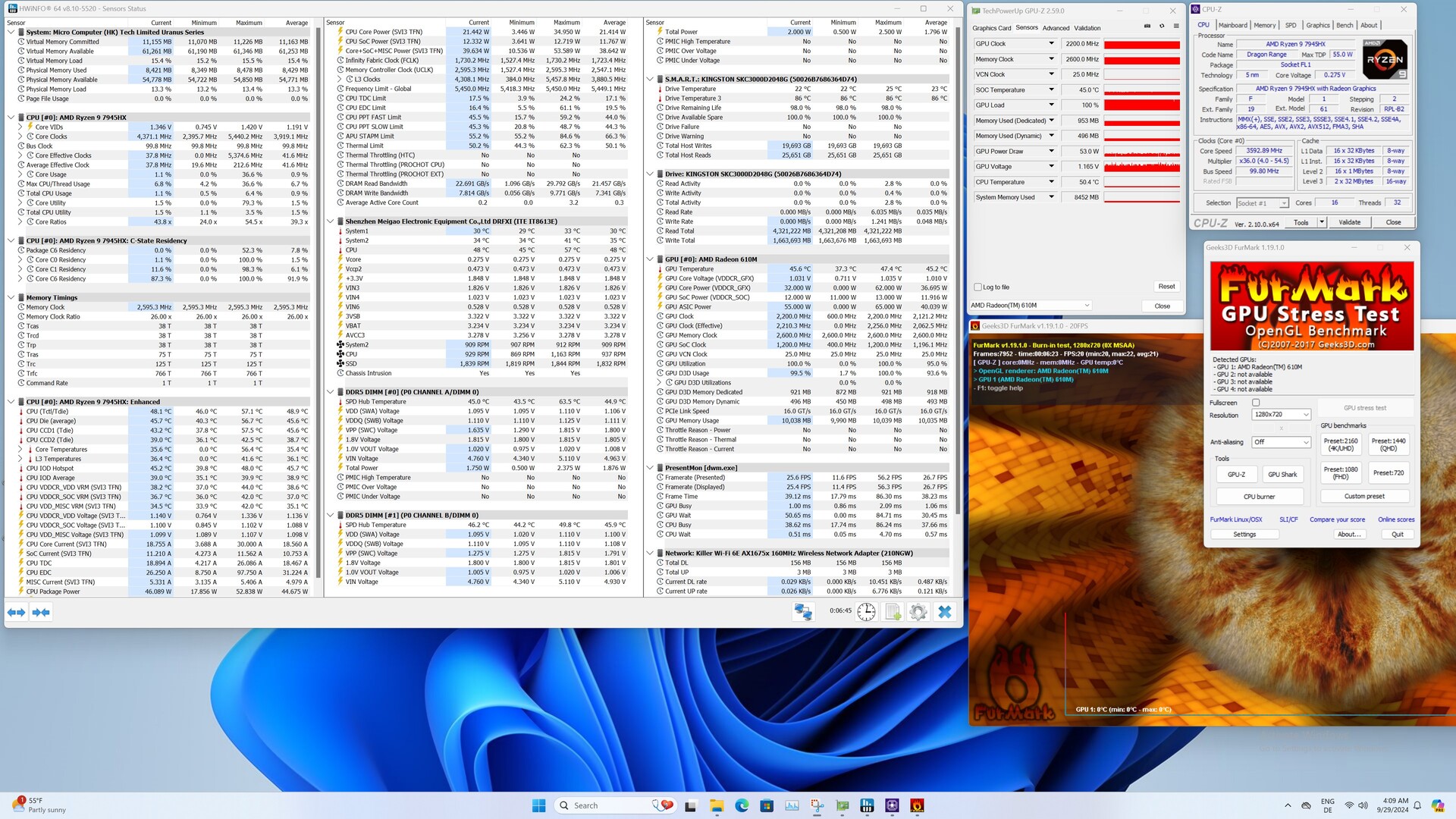This screenshot has width=1456, height=819.
Task: Click the expand columns arrows icon
Action: 17,612
